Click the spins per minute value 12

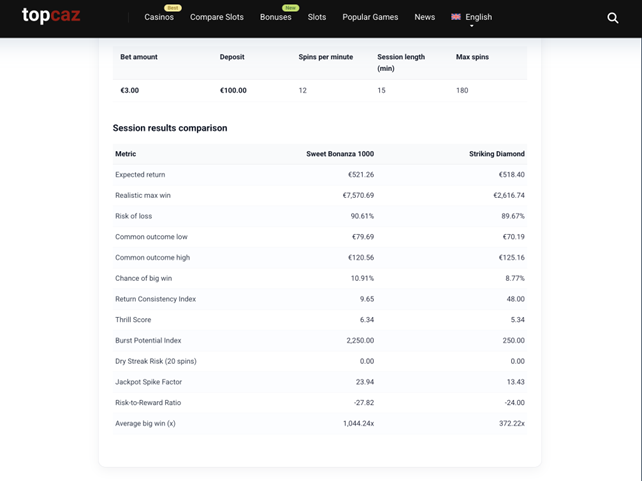[303, 90]
